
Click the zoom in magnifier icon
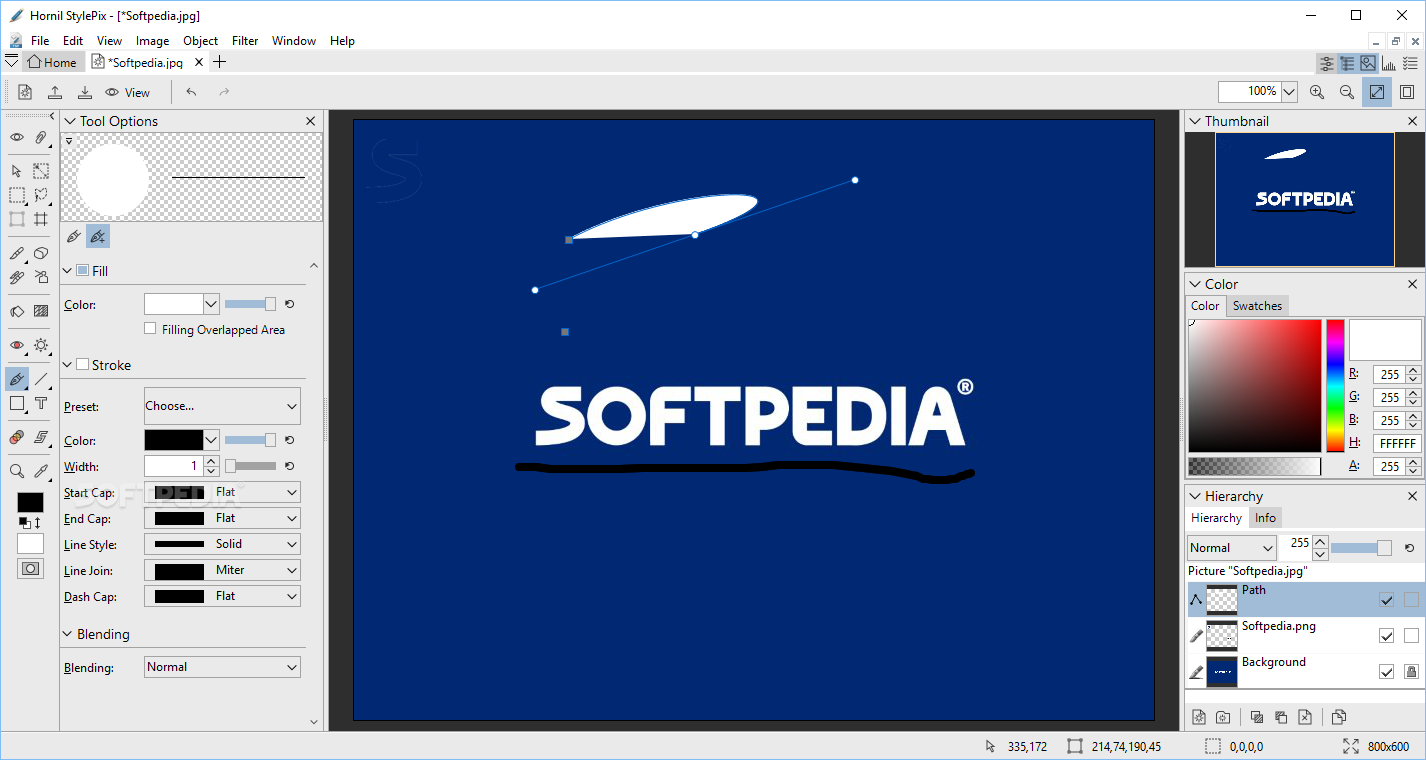(x=1317, y=92)
